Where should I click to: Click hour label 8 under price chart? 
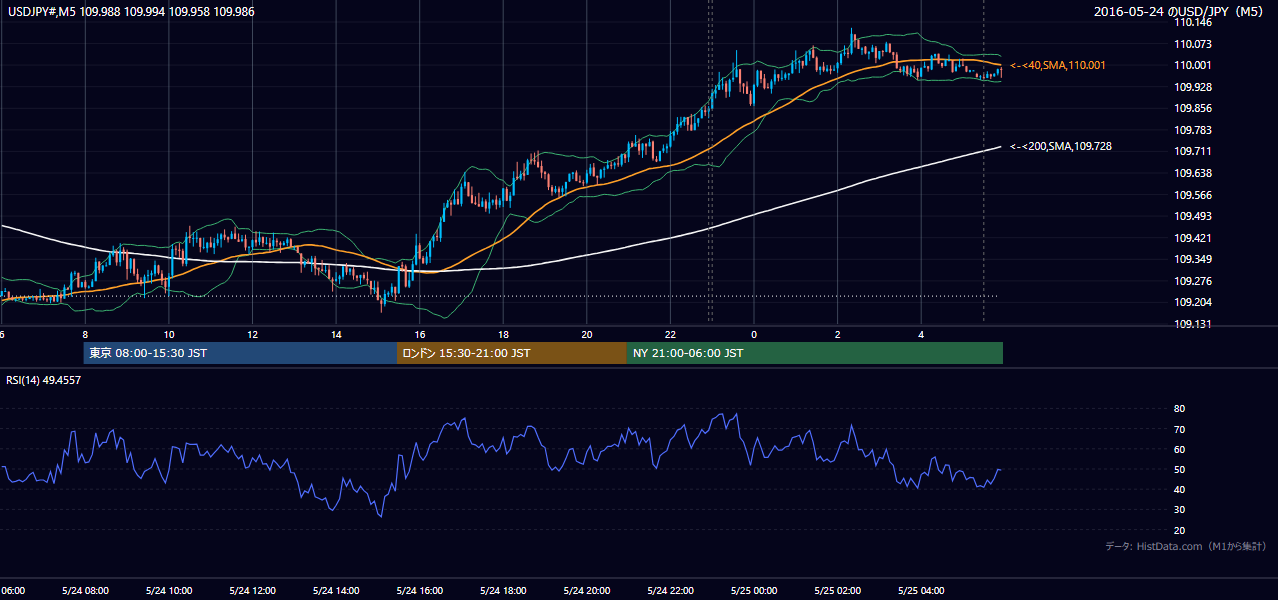click(x=85, y=334)
